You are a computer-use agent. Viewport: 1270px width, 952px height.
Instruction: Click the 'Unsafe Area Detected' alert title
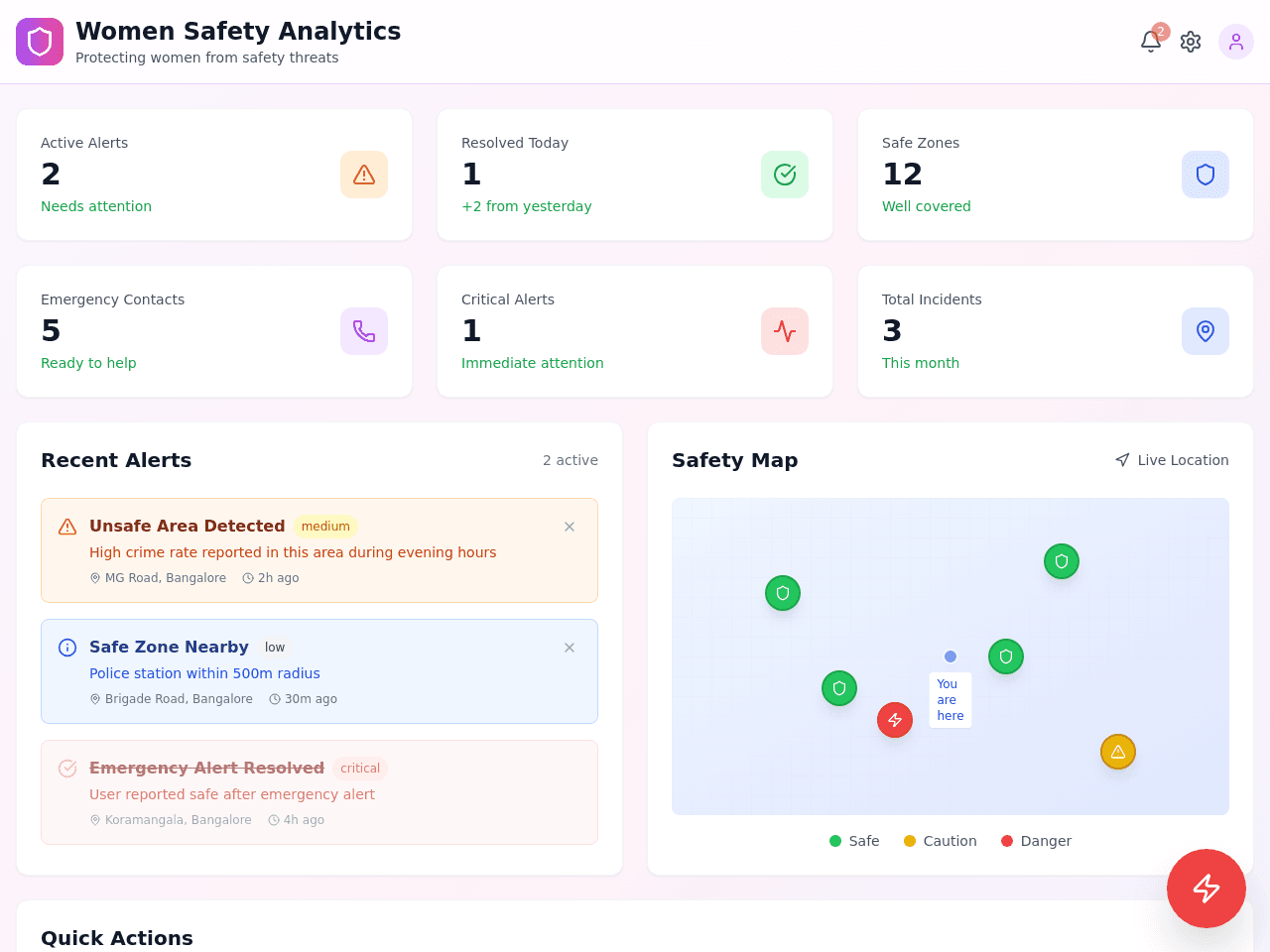188,527
